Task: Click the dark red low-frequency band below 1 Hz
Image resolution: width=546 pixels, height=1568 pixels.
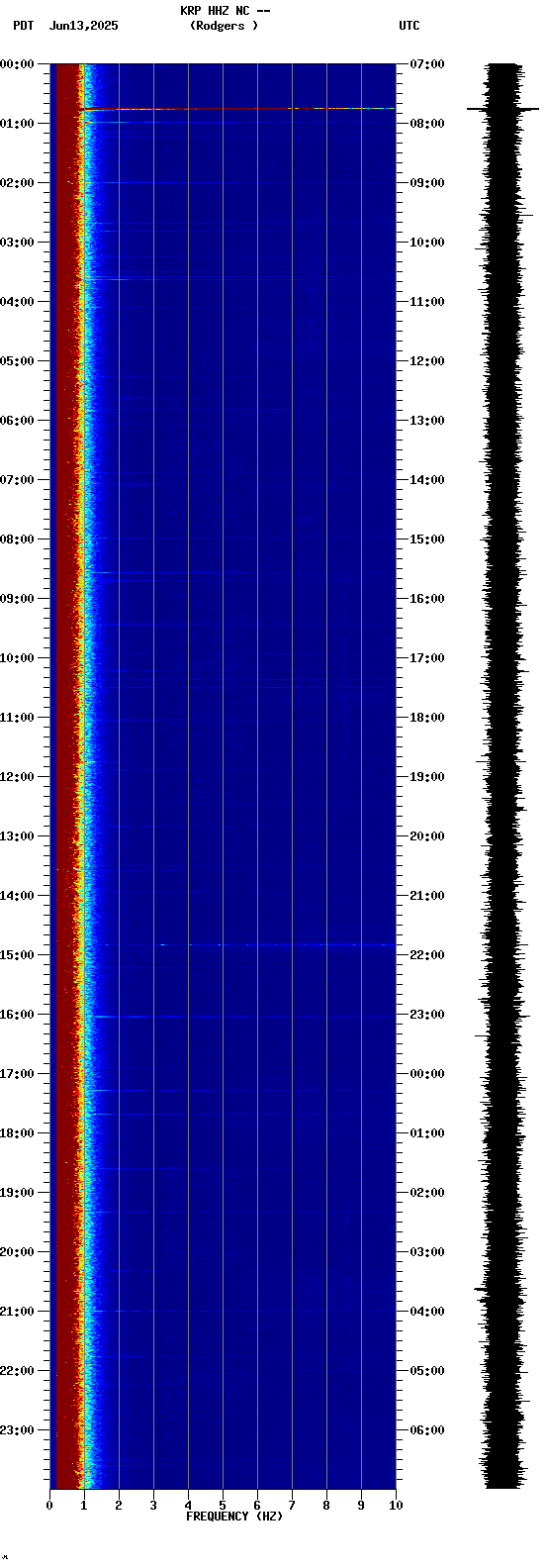Action: click(65, 776)
